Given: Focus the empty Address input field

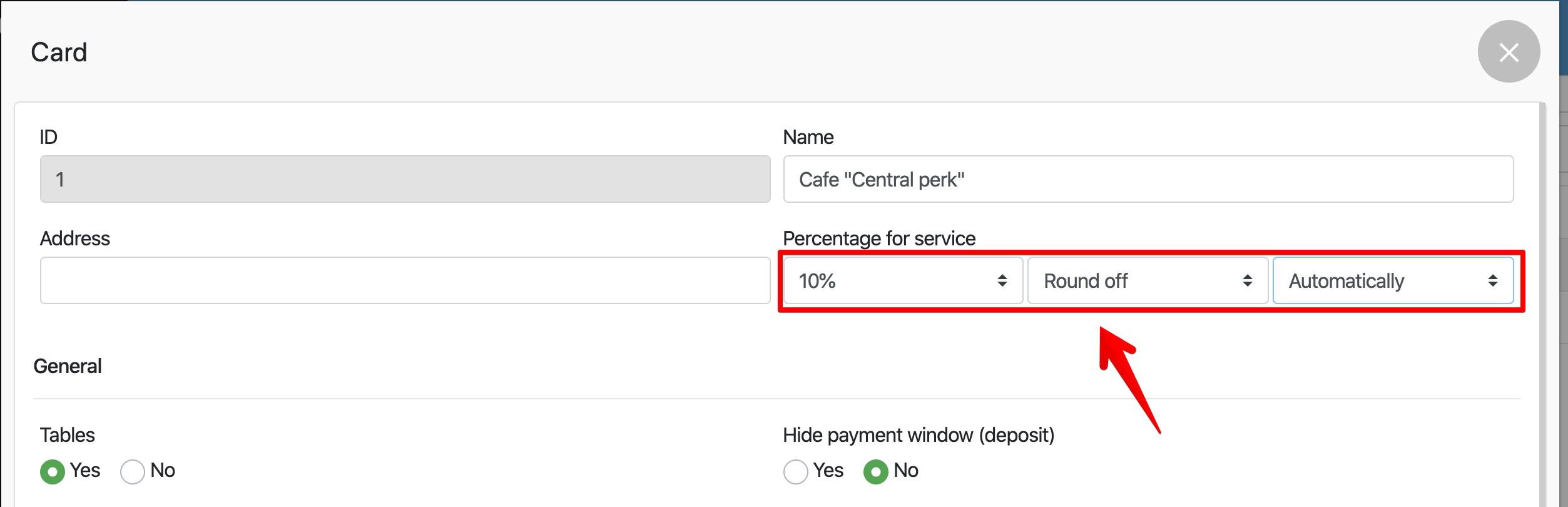Looking at the screenshot, I should click(x=405, y=280).
